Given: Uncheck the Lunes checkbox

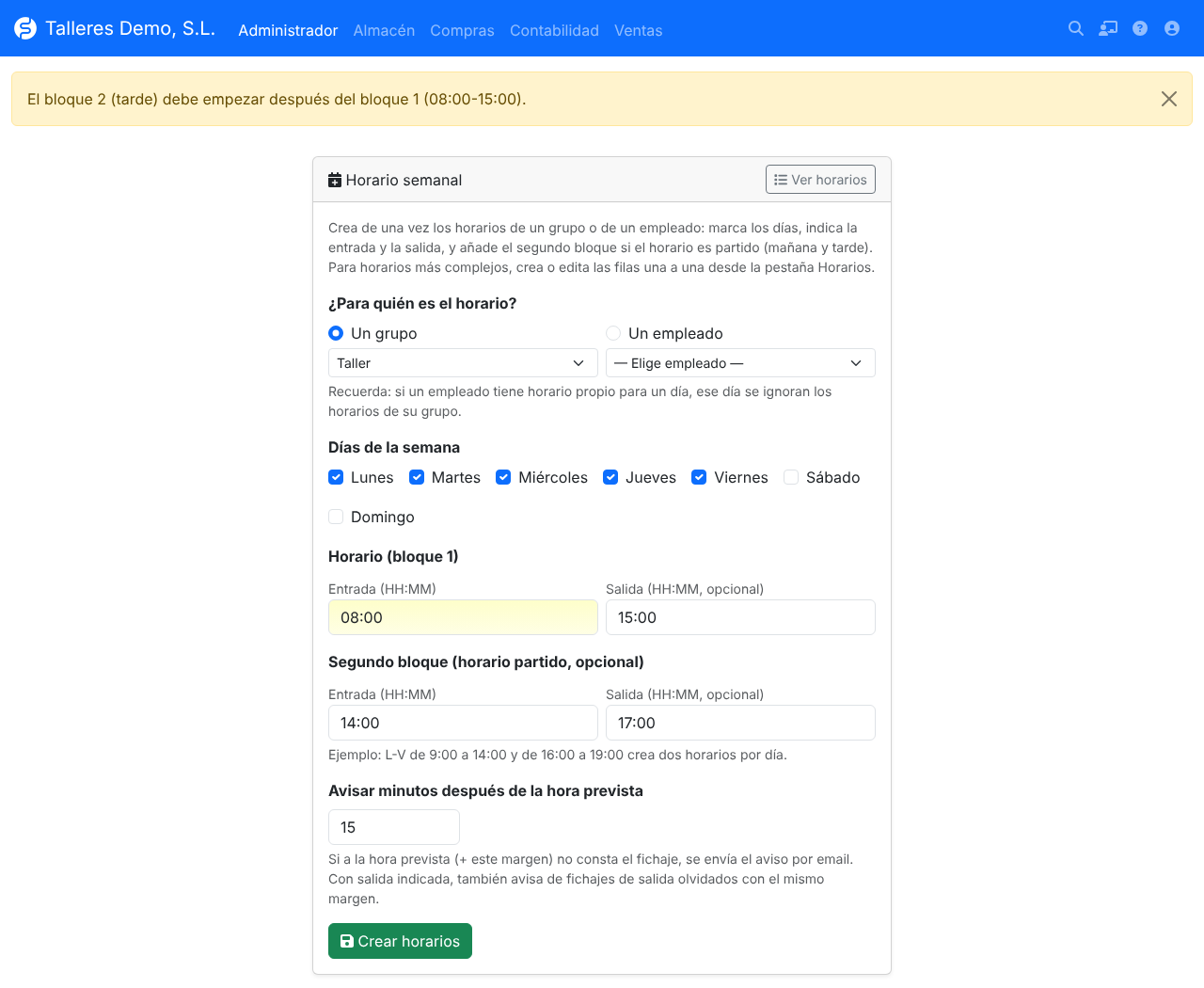Looking at the screenshot, I should (336, 477).
